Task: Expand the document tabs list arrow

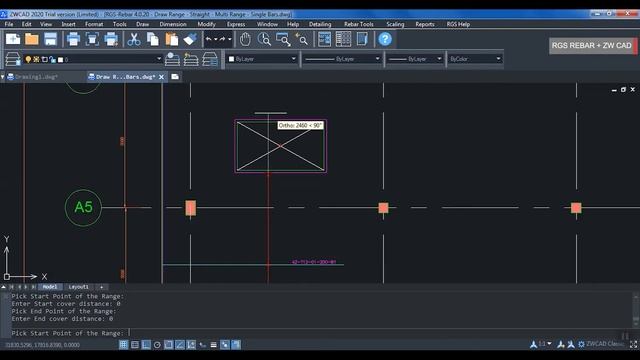Action: pos(3,77)
